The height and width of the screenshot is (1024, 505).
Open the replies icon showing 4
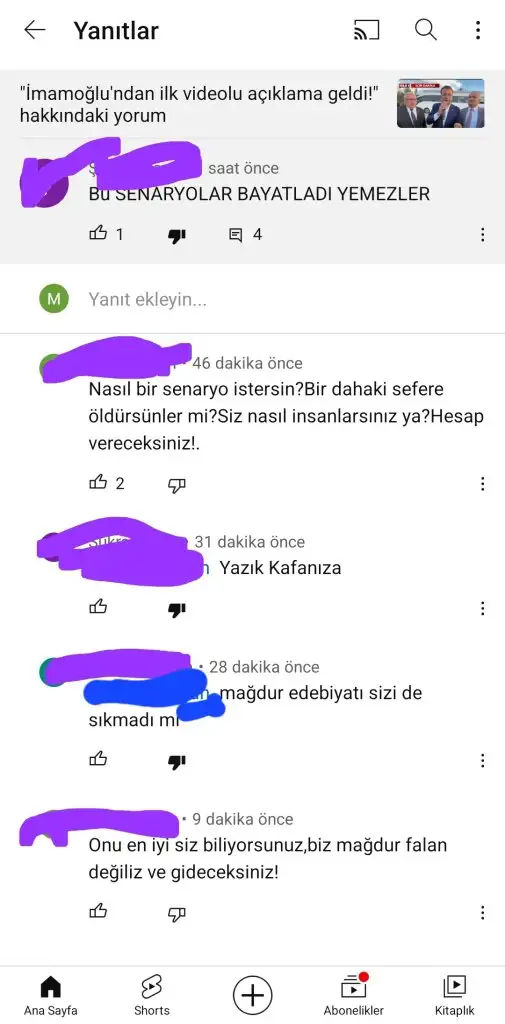pyautogui.click(x=236, y=234)
